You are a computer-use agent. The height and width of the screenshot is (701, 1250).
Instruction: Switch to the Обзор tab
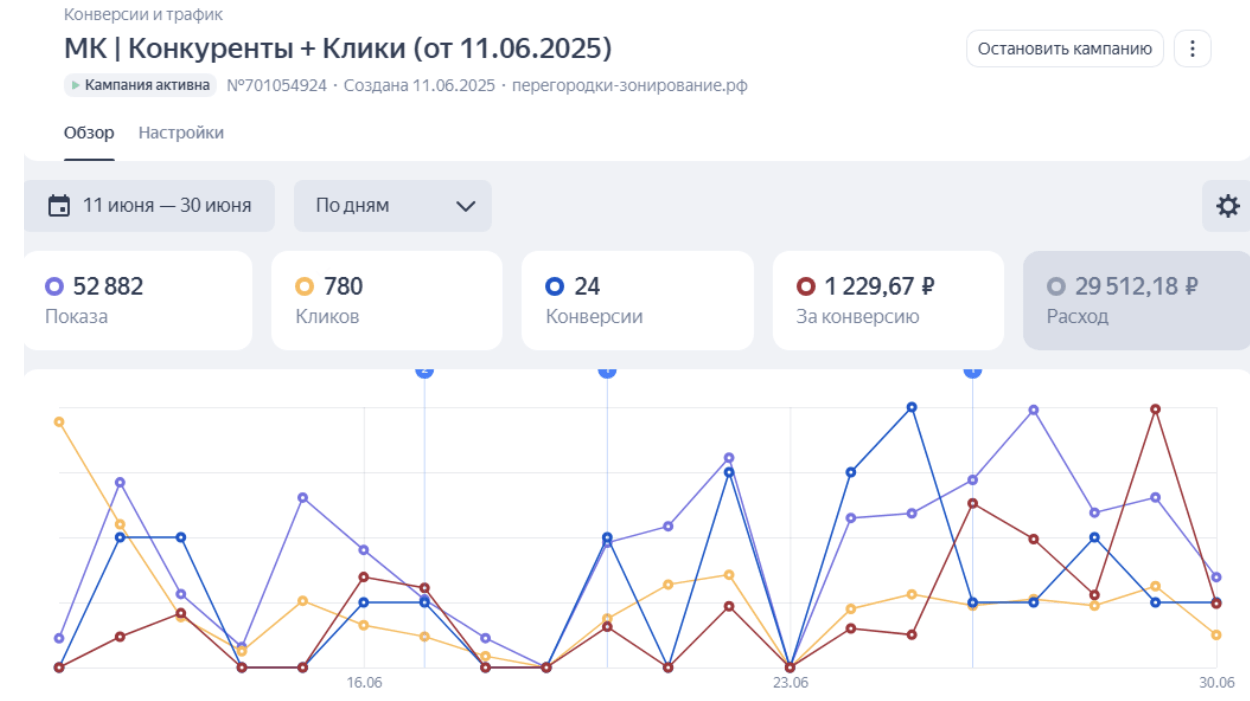[x=89, y=133]
